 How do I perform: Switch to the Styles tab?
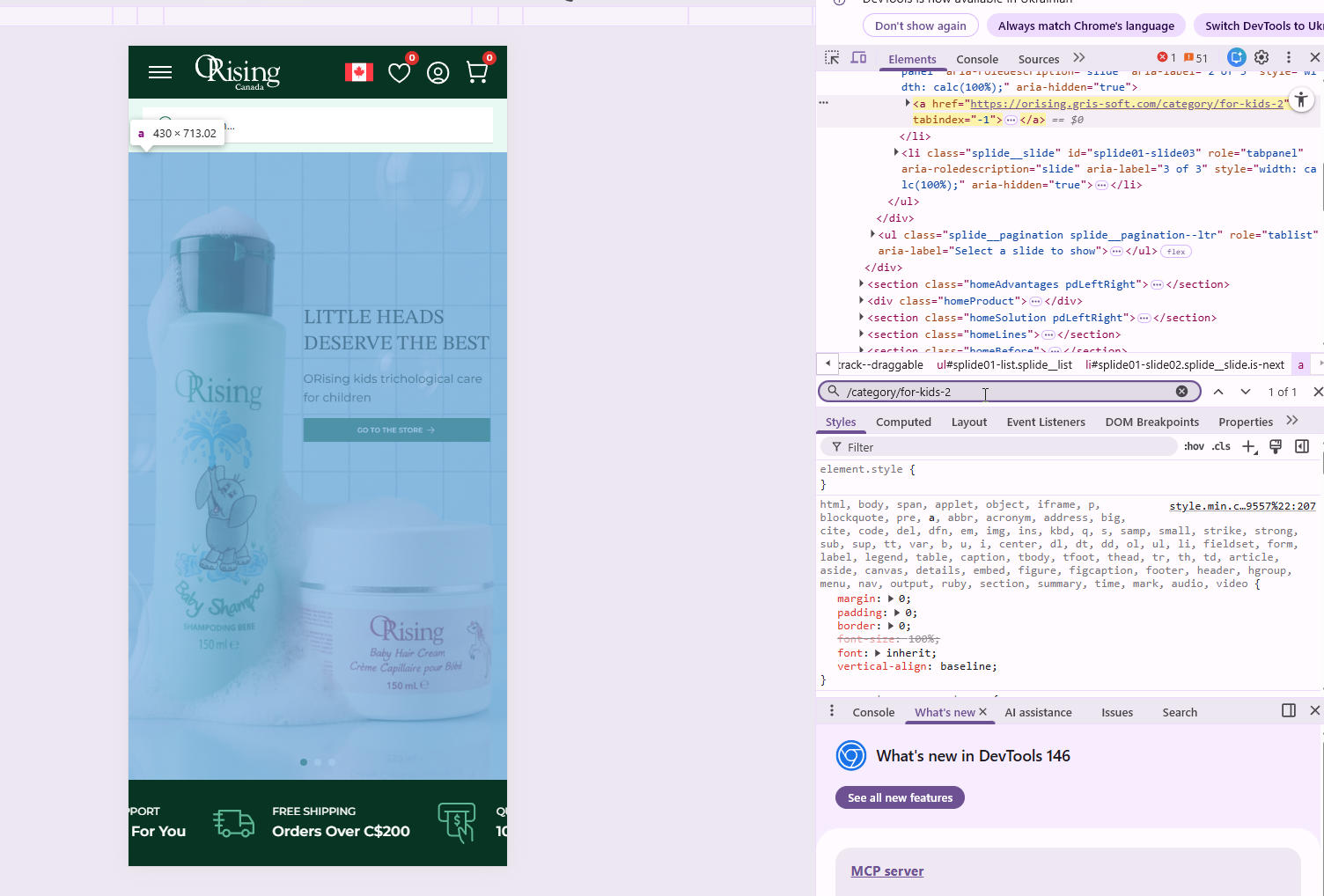841,422
